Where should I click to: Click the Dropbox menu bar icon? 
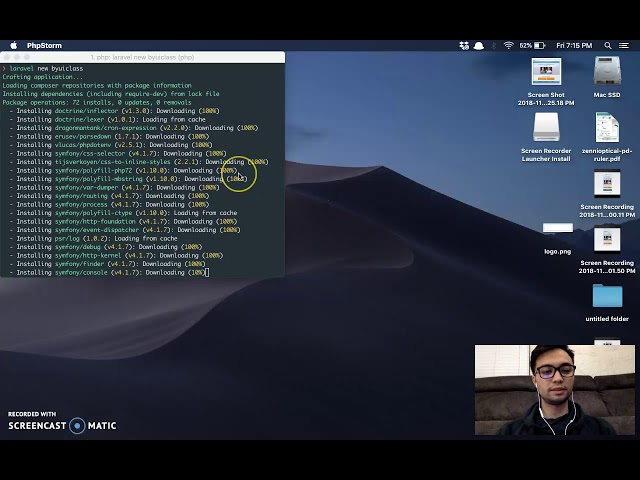click(x=464, y=45)
